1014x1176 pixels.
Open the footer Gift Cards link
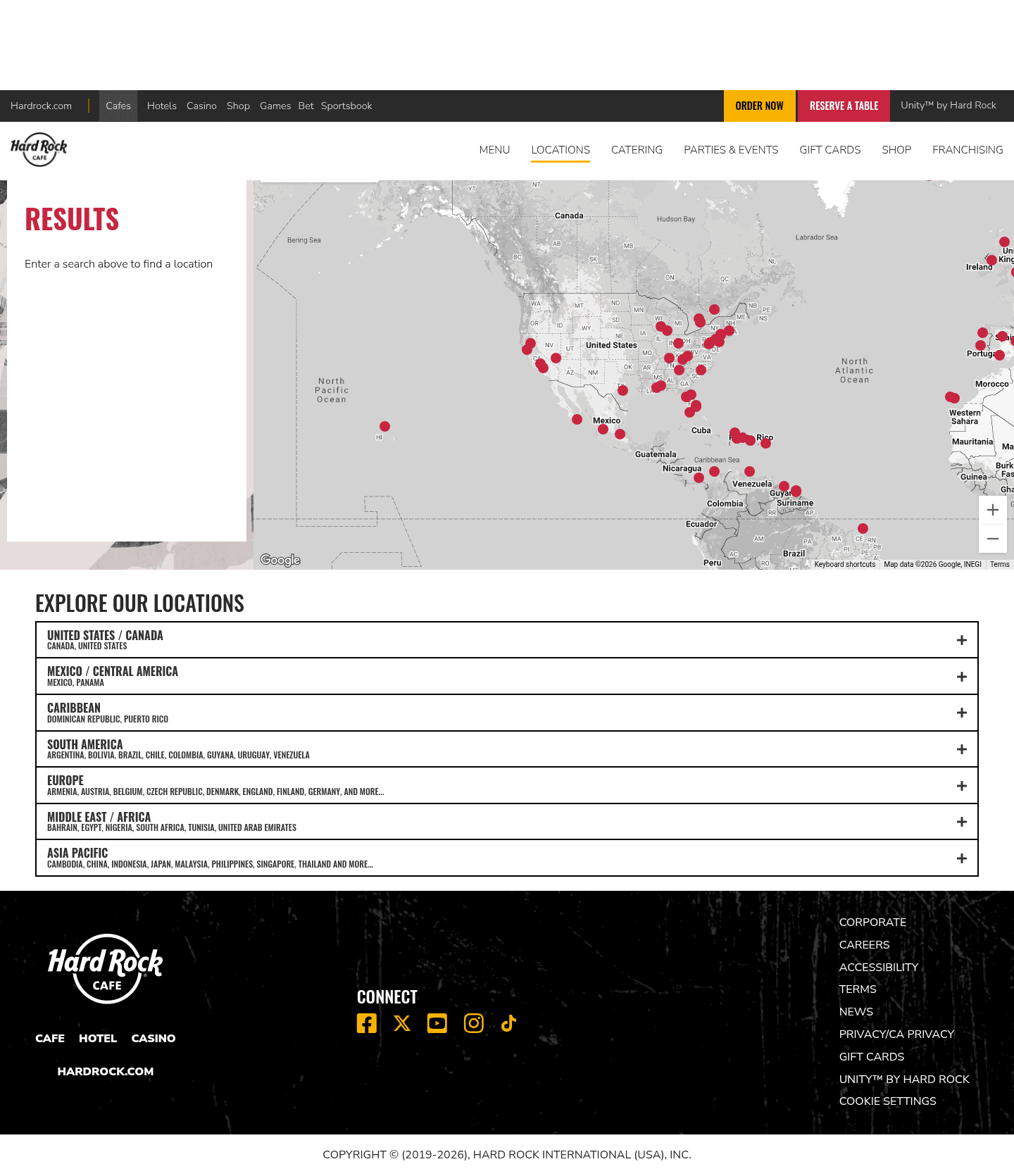click(872, 1057)
